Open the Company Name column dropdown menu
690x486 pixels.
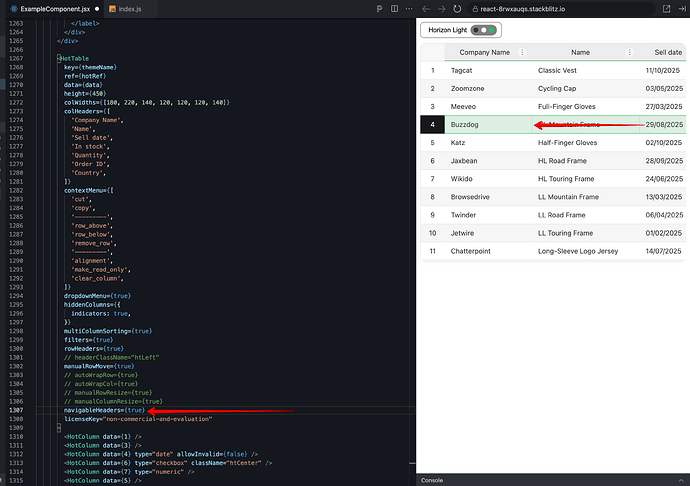pyautogui.click(x=522, y=52)
